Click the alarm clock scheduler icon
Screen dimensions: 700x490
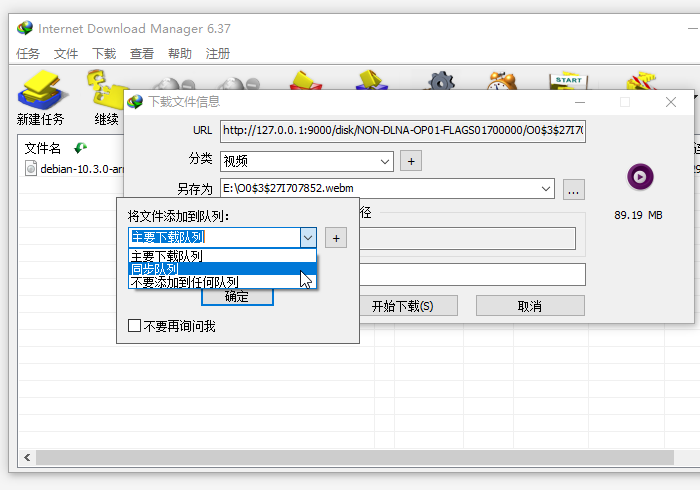[x=502, y=81]
